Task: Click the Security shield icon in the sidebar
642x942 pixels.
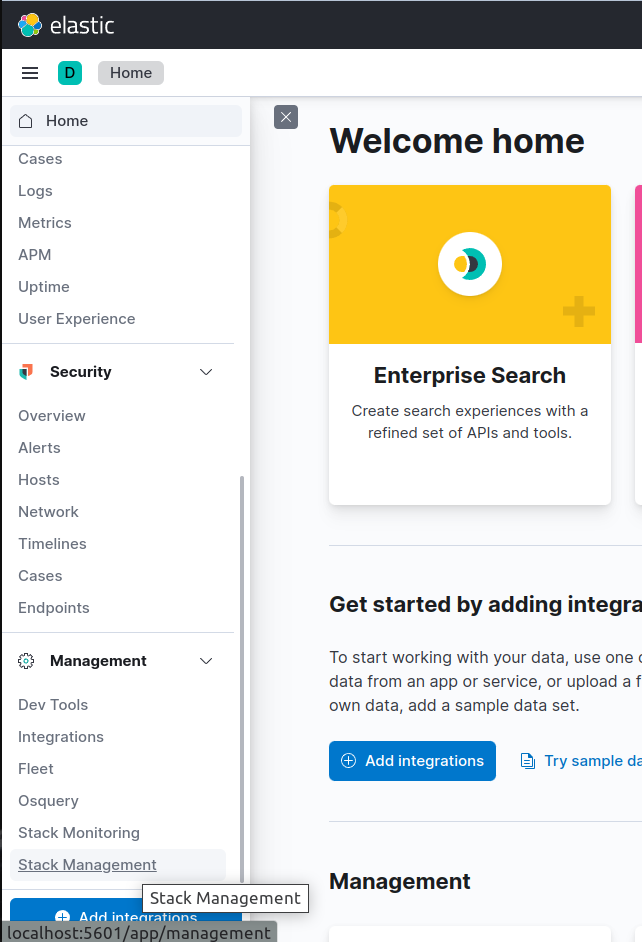Action: [24, 371]
